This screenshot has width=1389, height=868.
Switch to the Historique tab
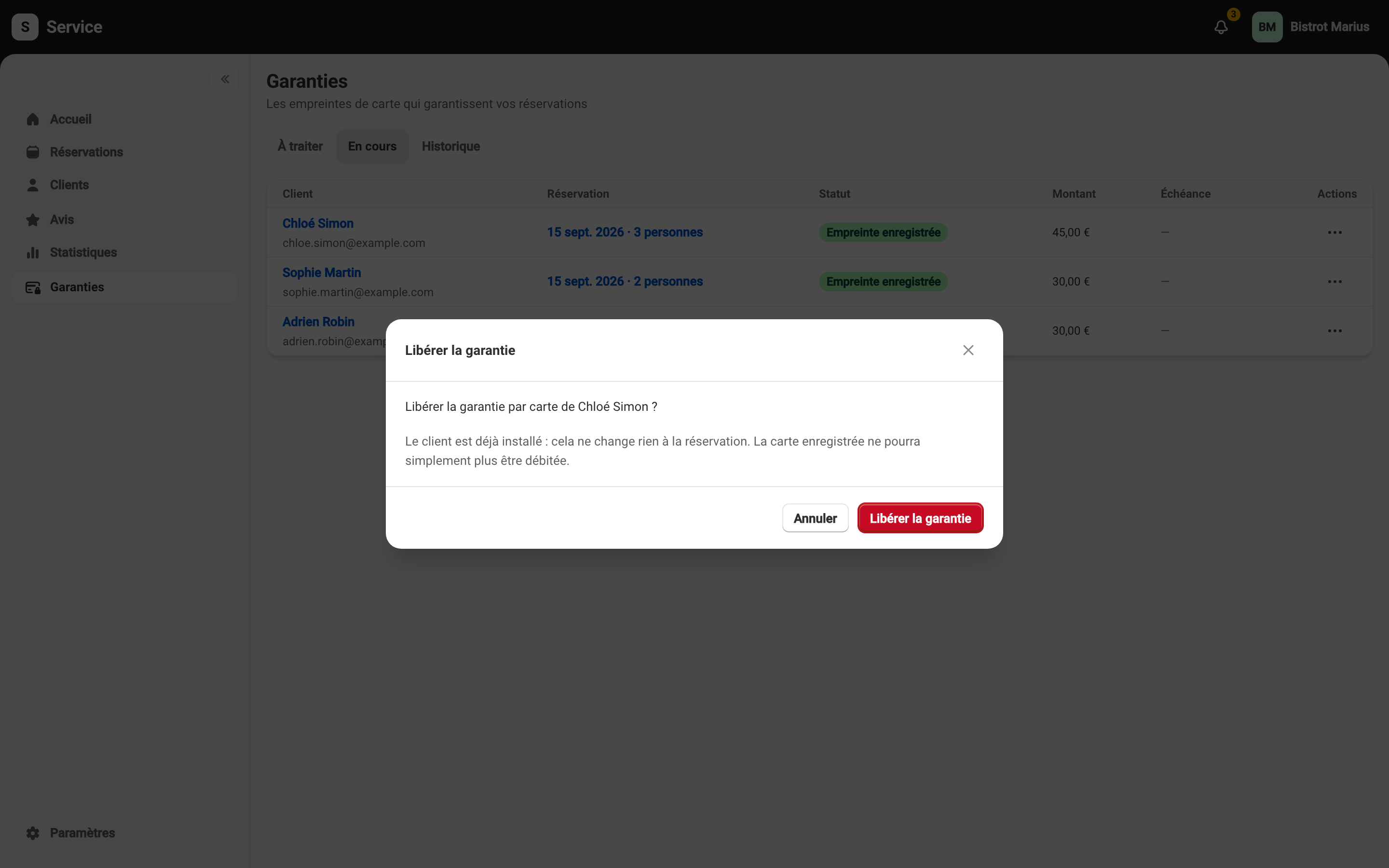pyautogui.click(x=450, y=147)
